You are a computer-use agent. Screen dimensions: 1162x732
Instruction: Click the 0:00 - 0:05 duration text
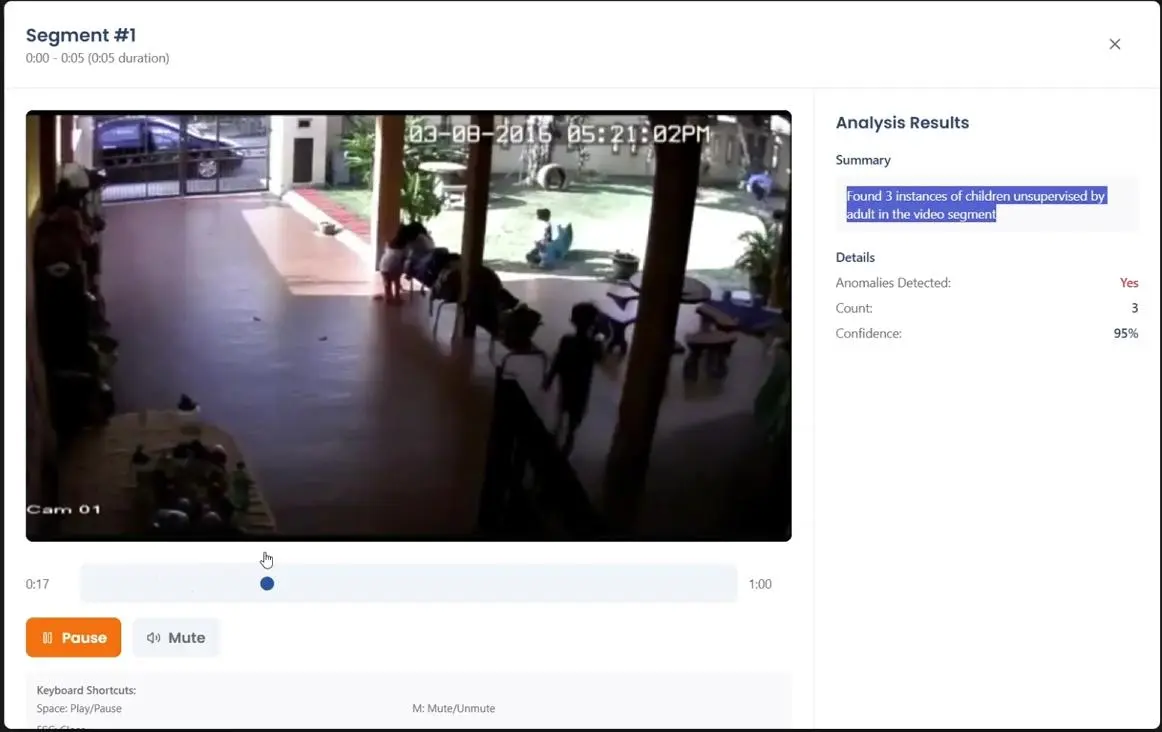coord(97,58)
